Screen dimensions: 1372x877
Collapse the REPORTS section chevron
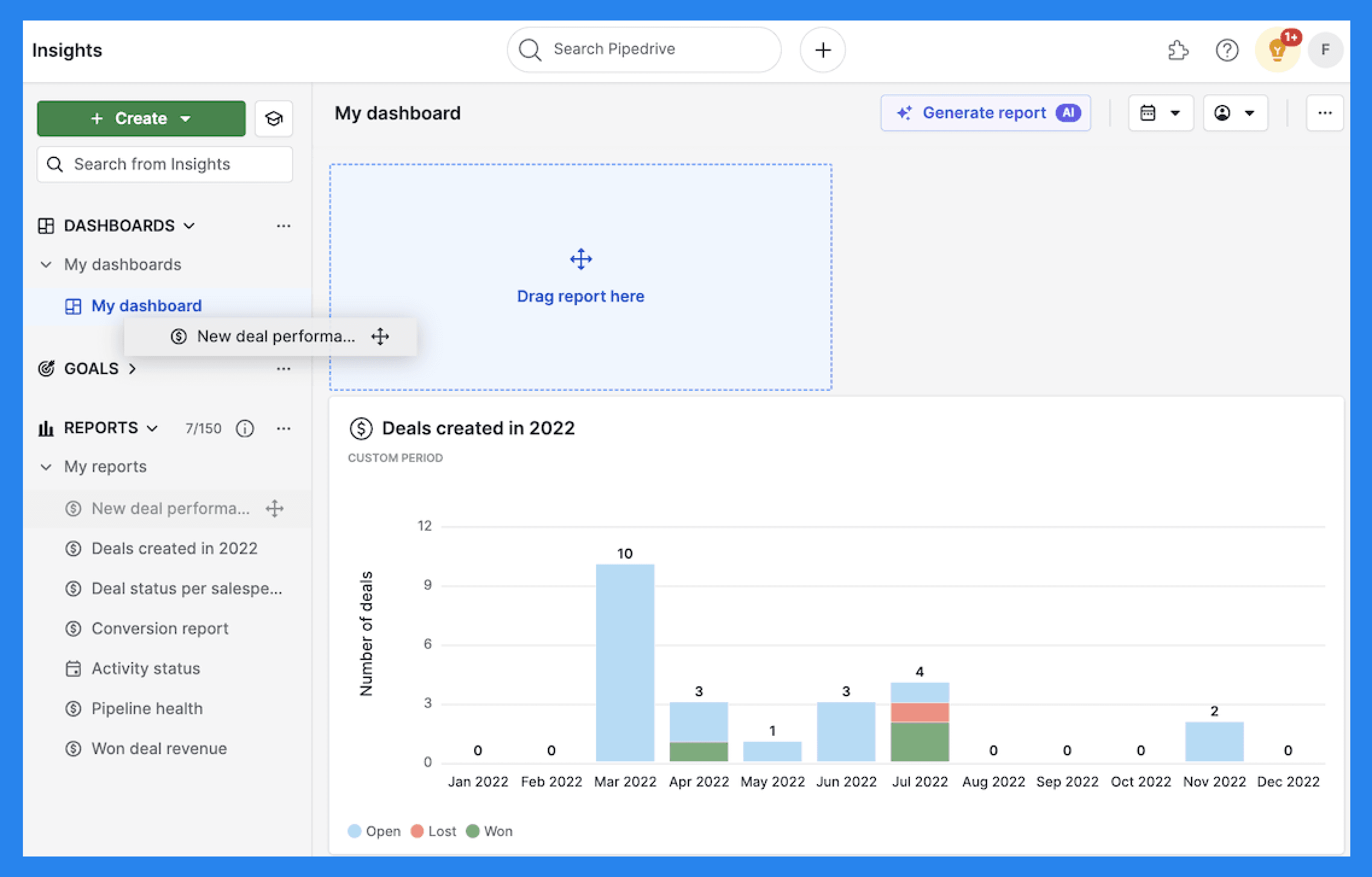coord(153,428)
